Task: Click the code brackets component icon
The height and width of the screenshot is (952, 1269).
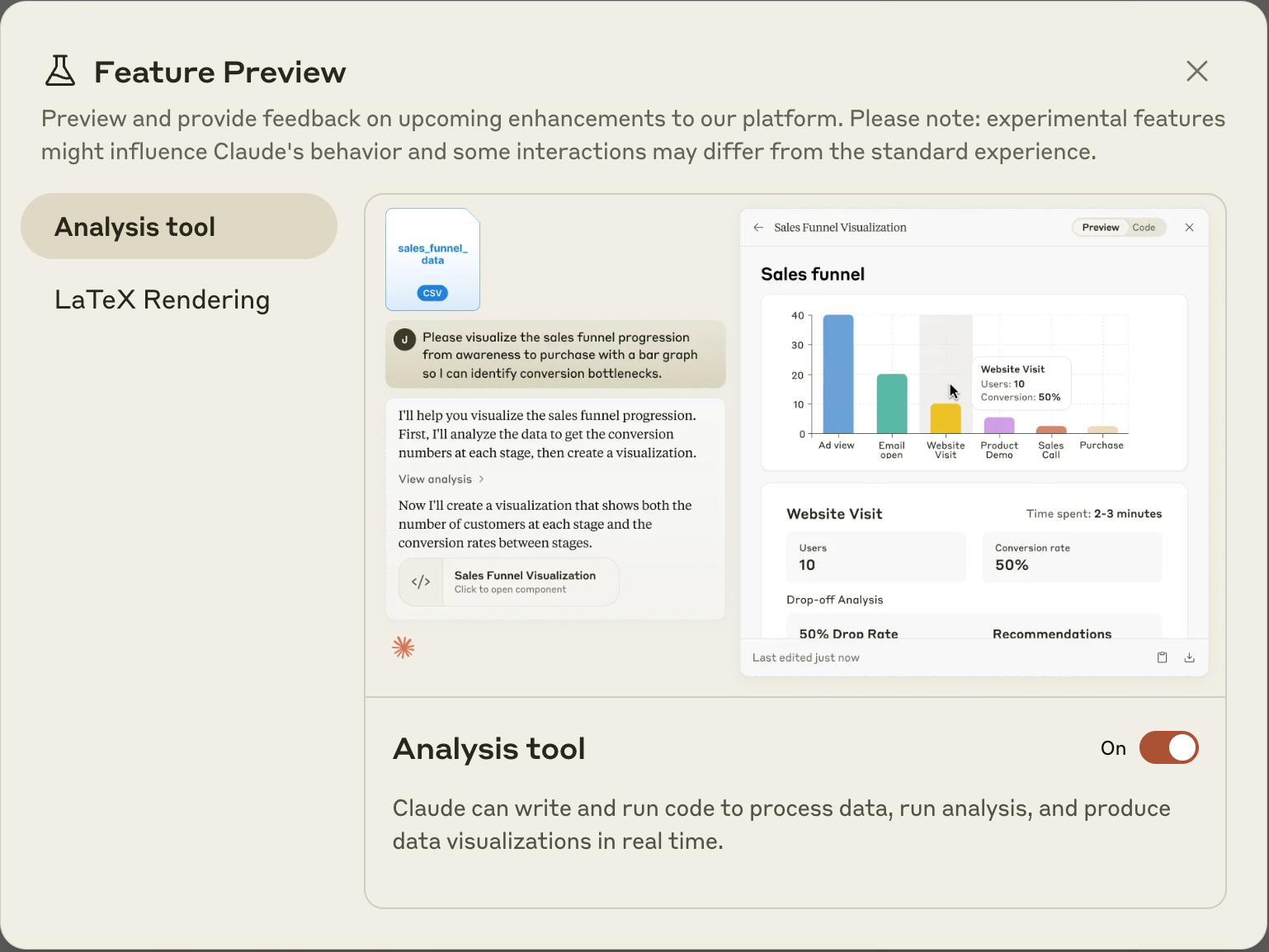Action: click(x=421, y=582)
